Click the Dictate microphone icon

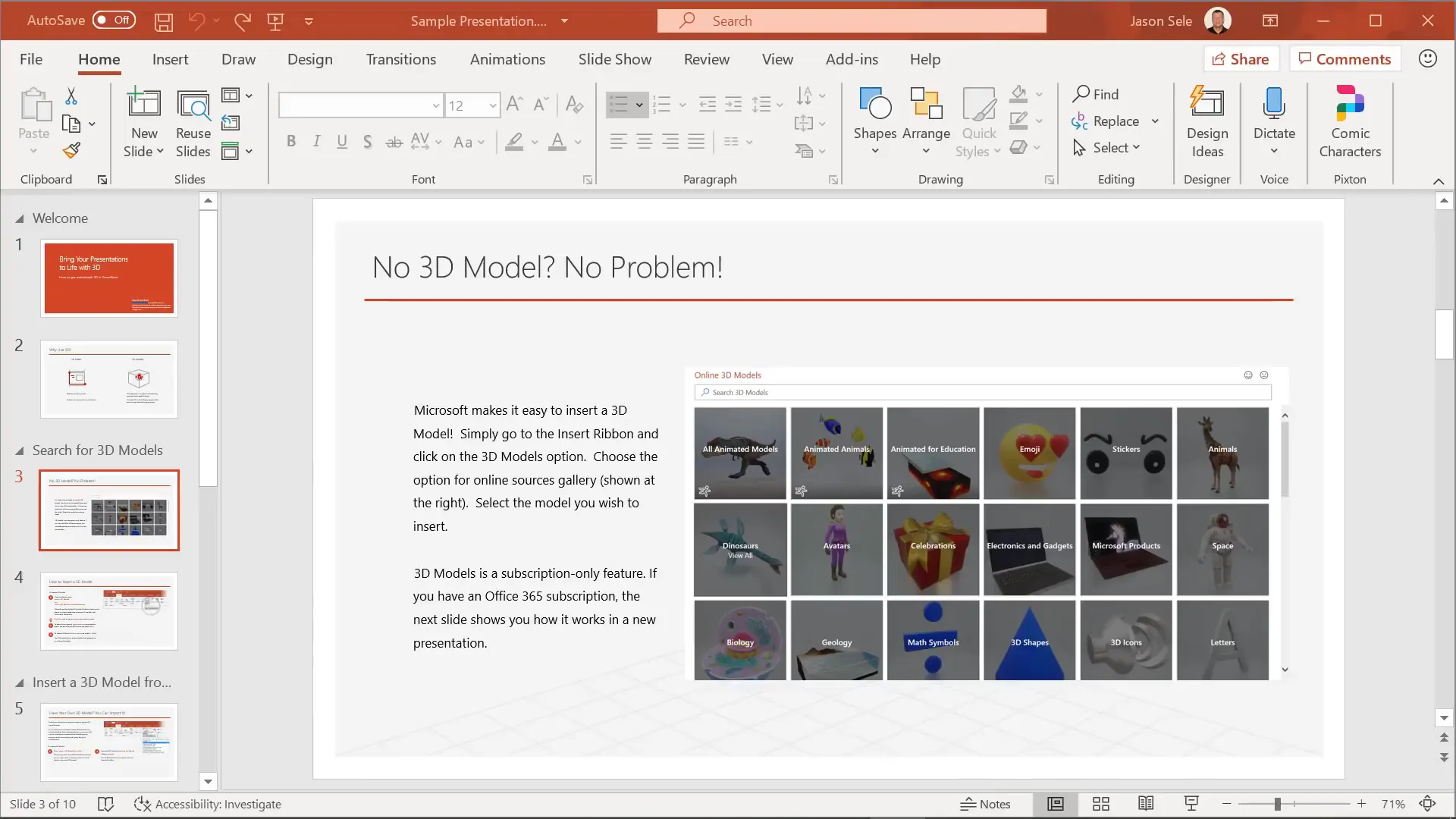[1274, 103]
